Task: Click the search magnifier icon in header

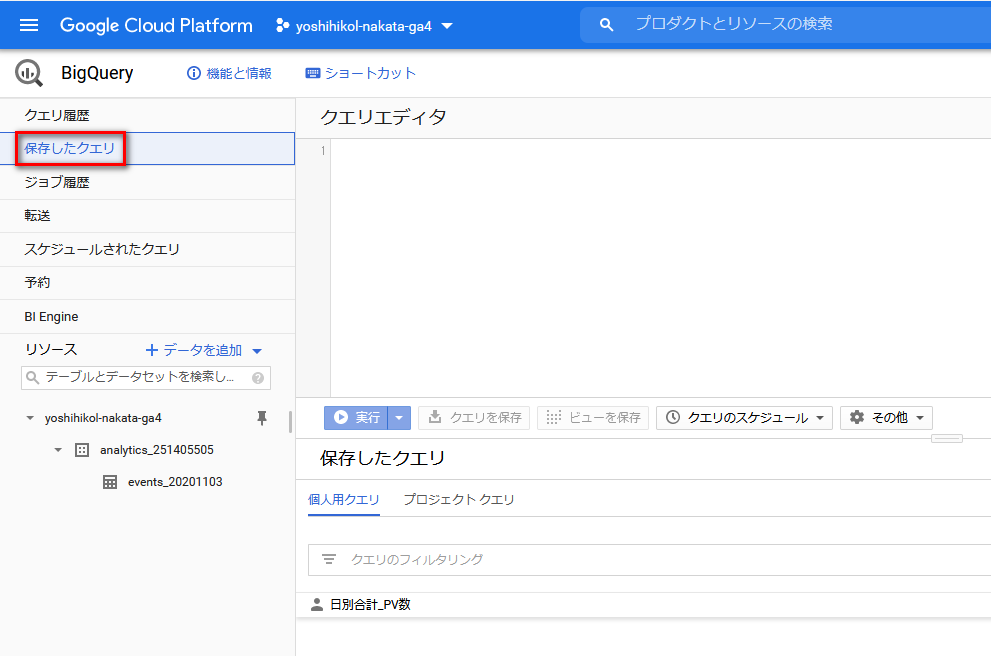Action: coord(606,25)
